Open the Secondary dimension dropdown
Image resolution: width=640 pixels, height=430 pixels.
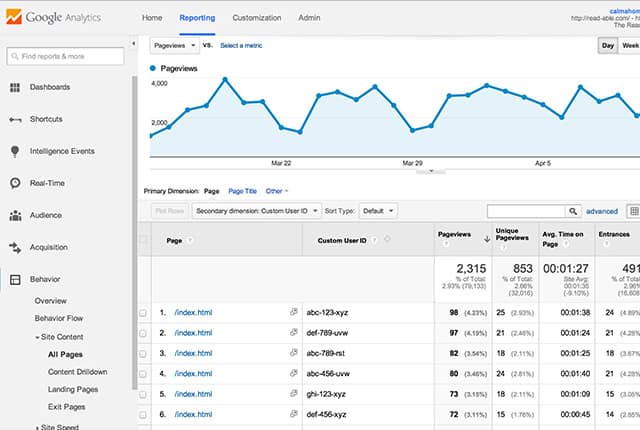click(257, 211)
